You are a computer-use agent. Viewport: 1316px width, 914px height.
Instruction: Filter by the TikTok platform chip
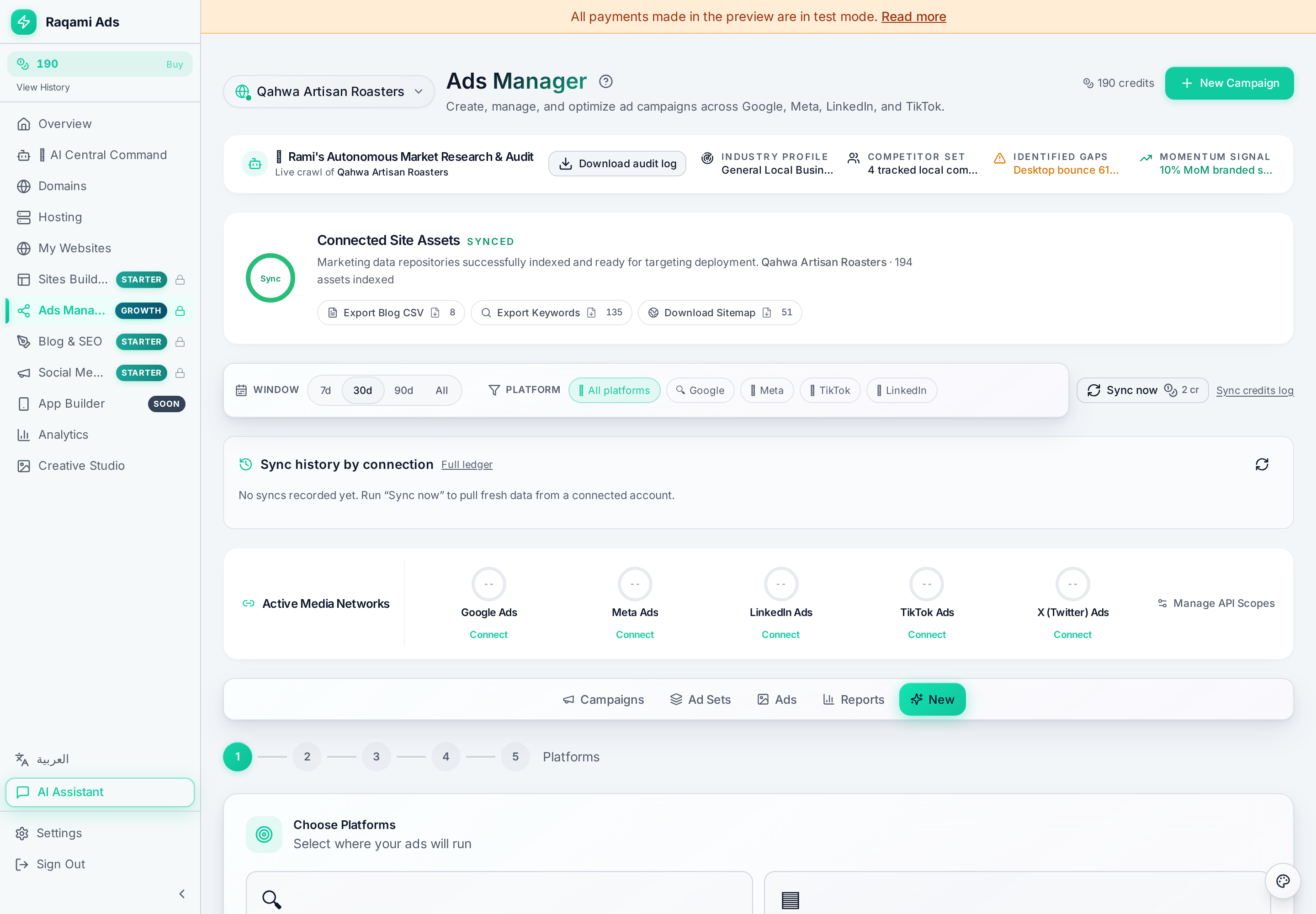(830, 391)
